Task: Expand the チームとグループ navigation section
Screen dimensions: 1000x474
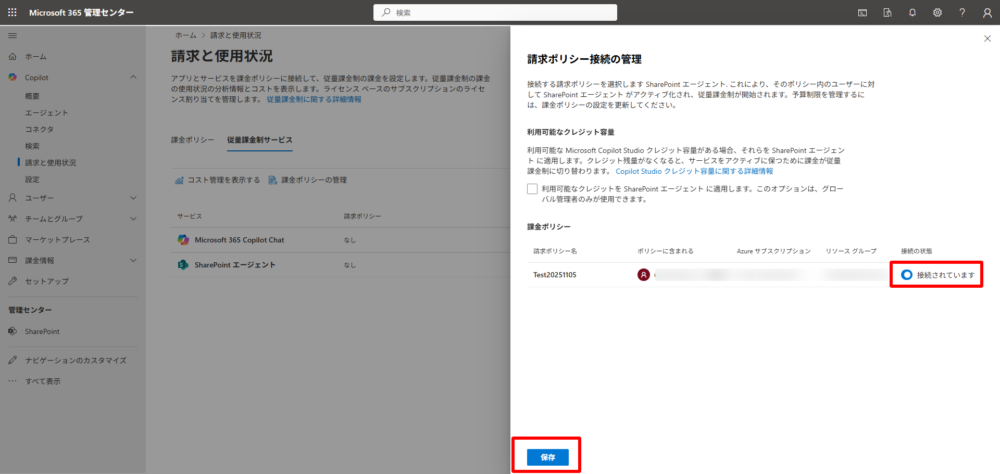Action: click(x=133, y=219)
